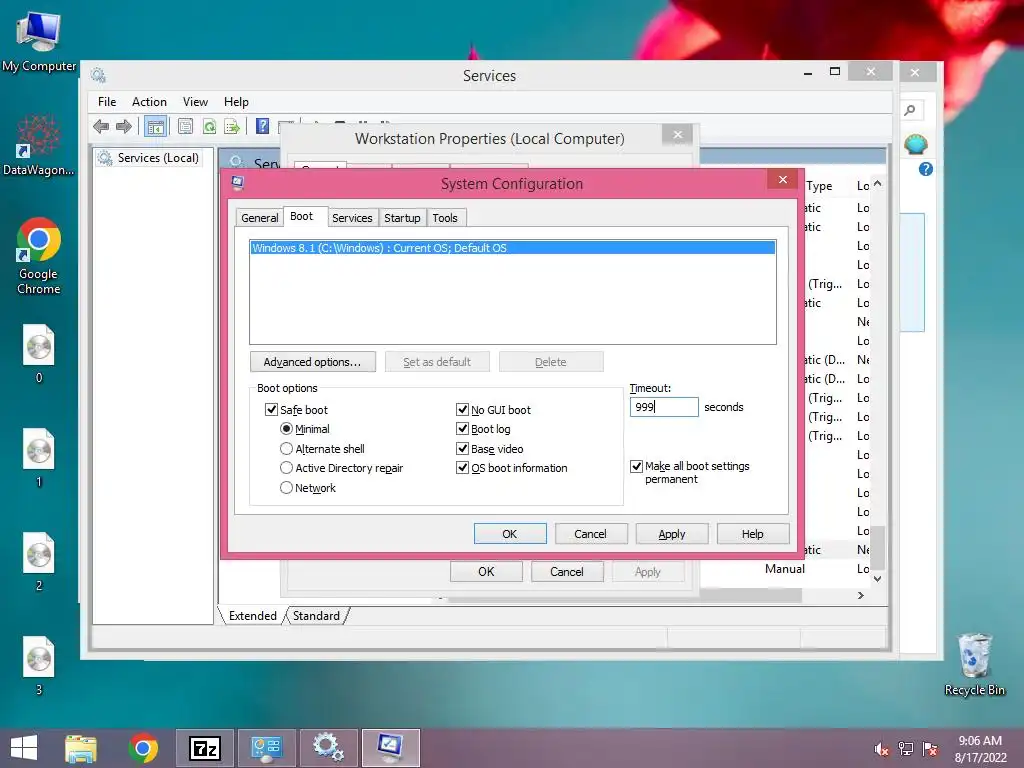Open File Explorer from the taskbar
1024x768 pixels.
coord(81,748)
